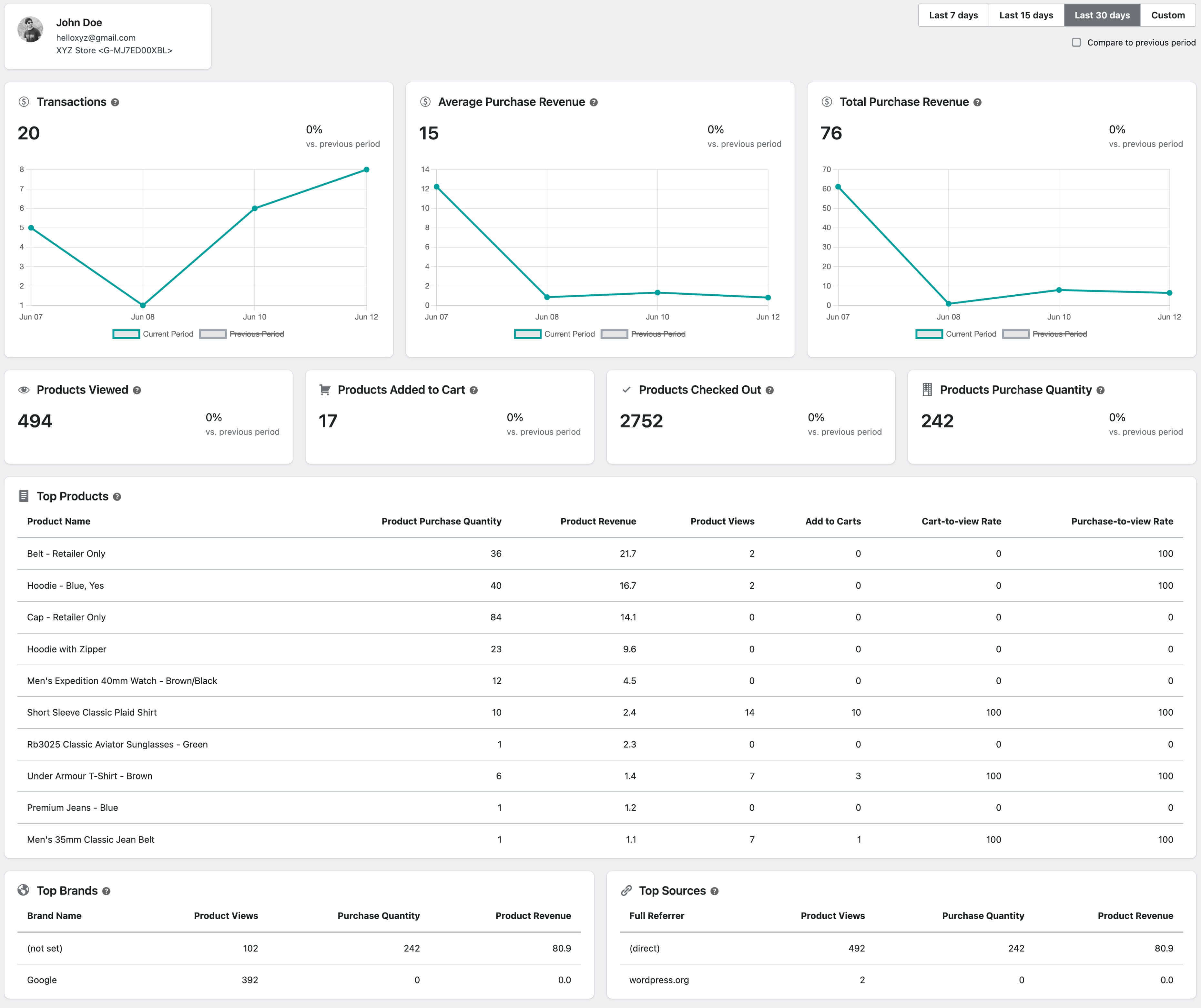Click the checkmark icon for Products Checked Out
Screen dimensions: 1201x1008
(626, 390)
